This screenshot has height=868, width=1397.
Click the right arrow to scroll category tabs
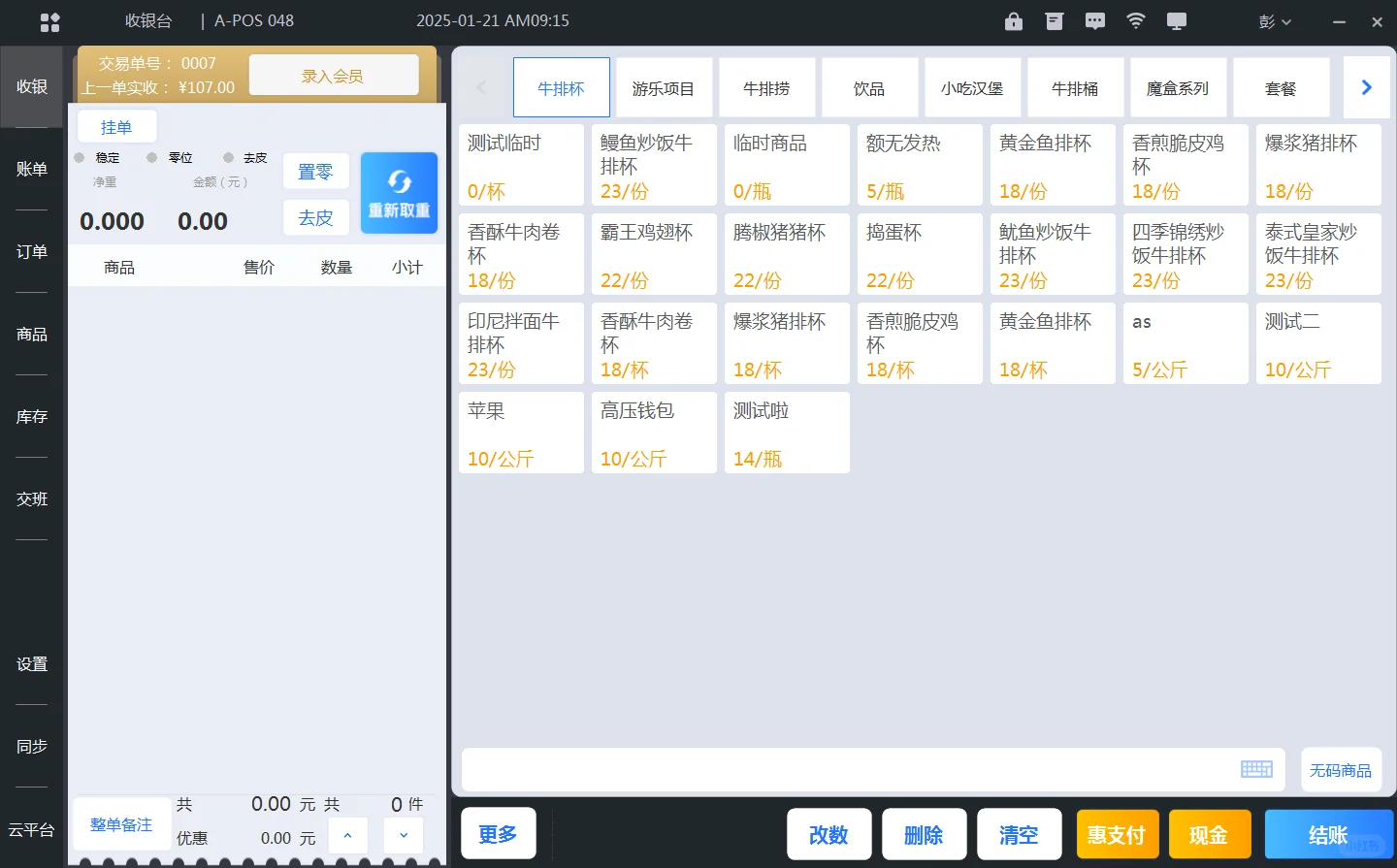coord(1366,86)
